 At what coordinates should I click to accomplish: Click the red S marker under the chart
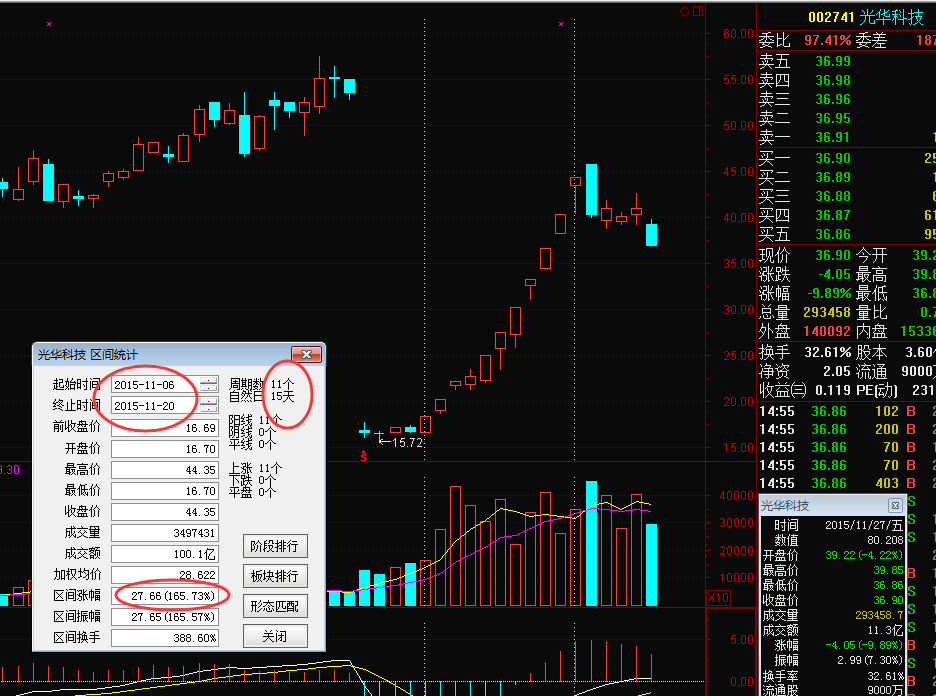click(x=364, y=457)
